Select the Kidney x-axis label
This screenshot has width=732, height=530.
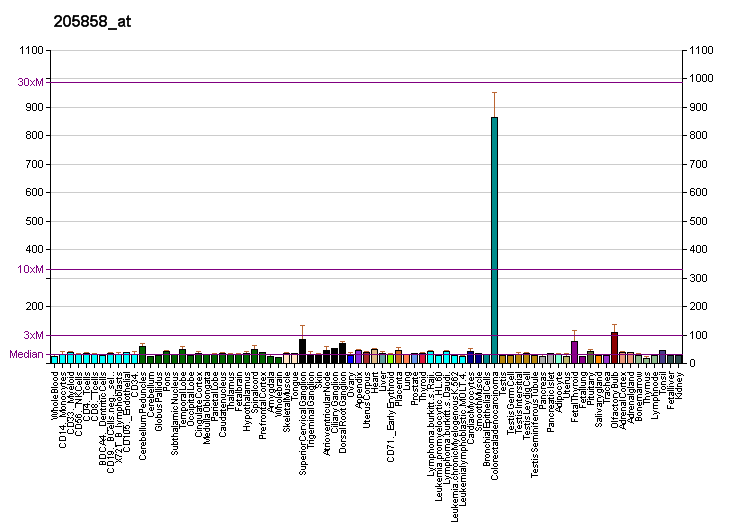click(678, 384)
